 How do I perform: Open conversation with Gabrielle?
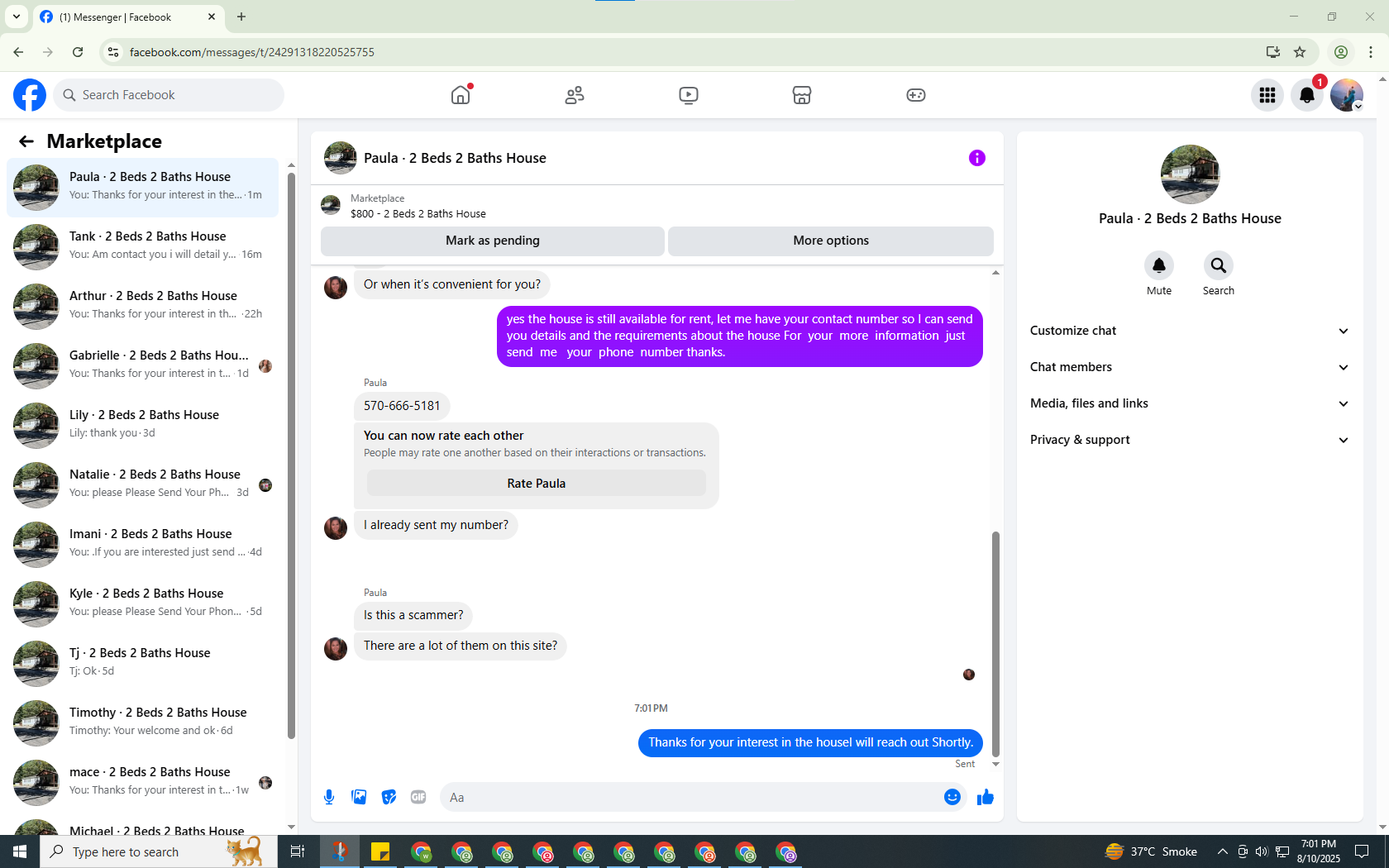pyautogui.click(x=142, y=366)
